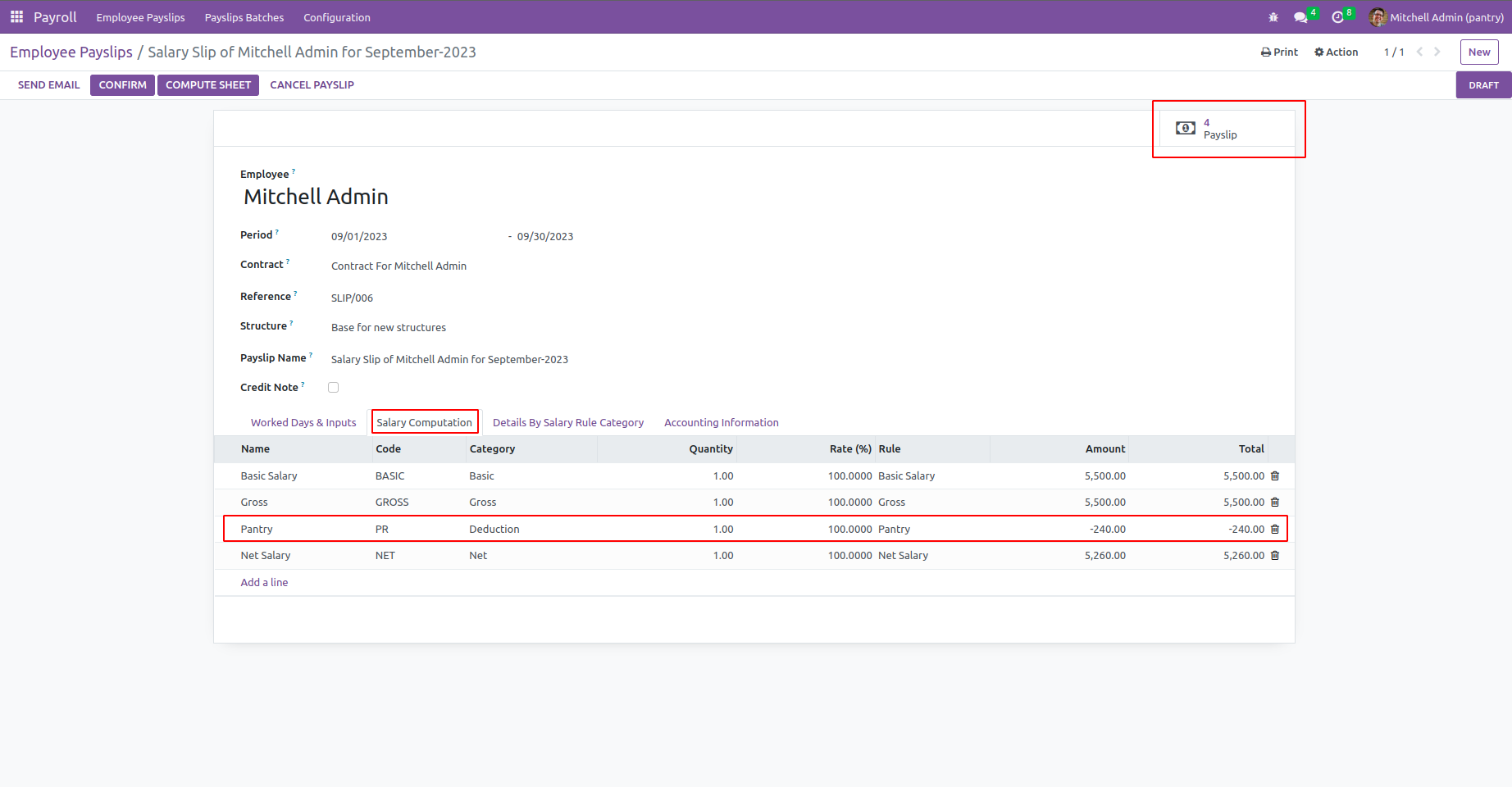
Task: Click the Confirm button
Action: coord(122,85)
